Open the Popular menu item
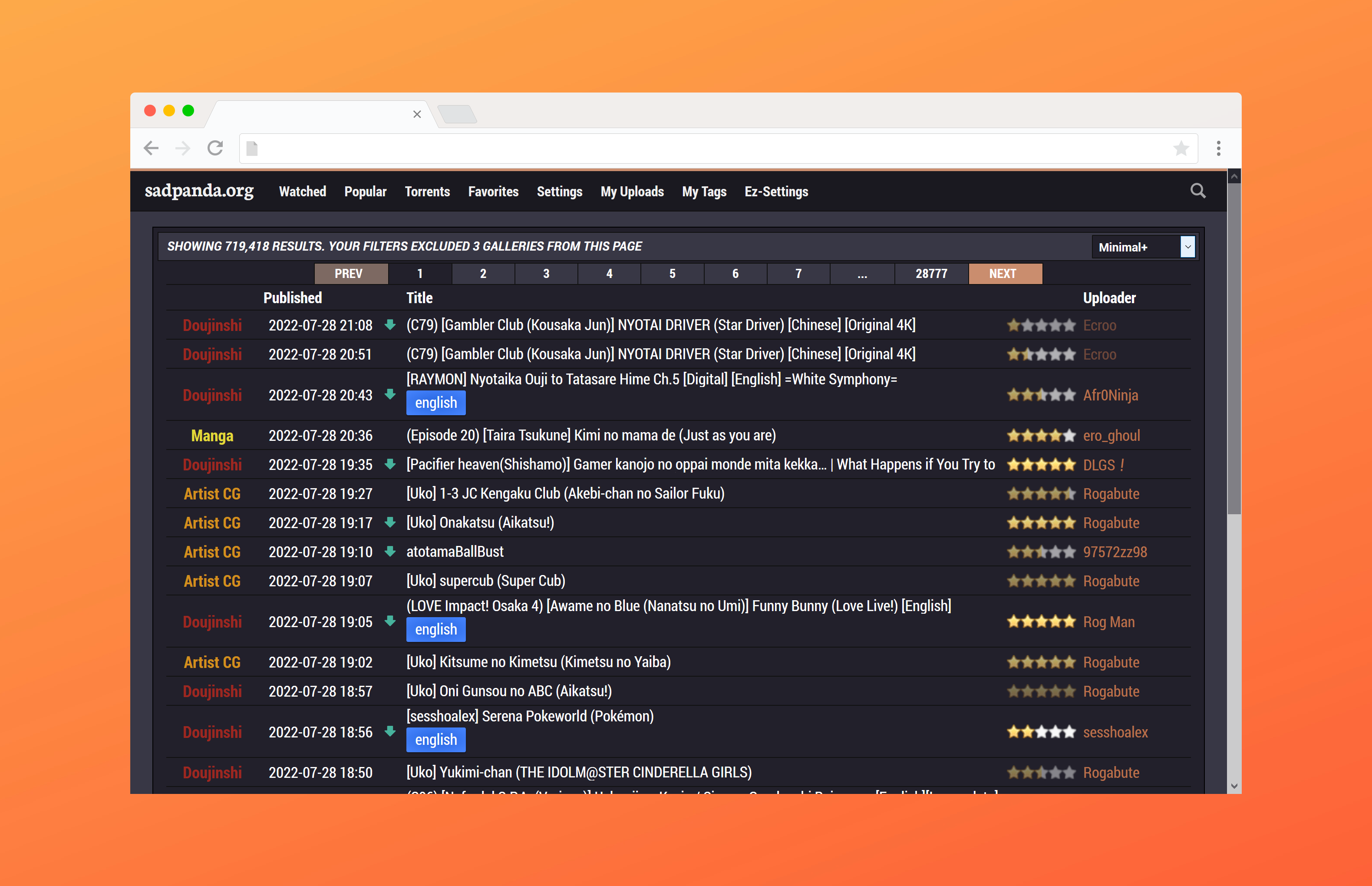Screen dimensions: 1372x886 click(x=365, y=192)
